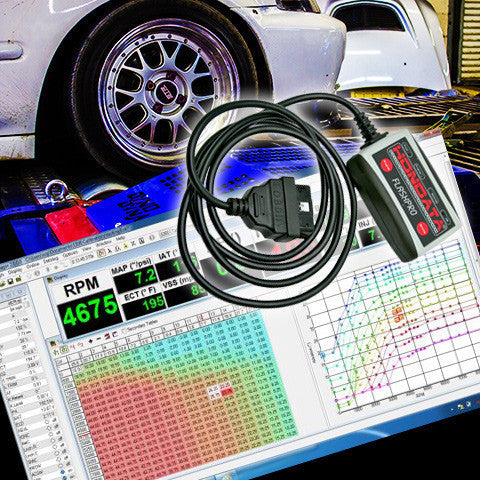Toggle the Secondary Tables checkbox
The height and width of the screenshot is (480, 480).
pos(124,331)
